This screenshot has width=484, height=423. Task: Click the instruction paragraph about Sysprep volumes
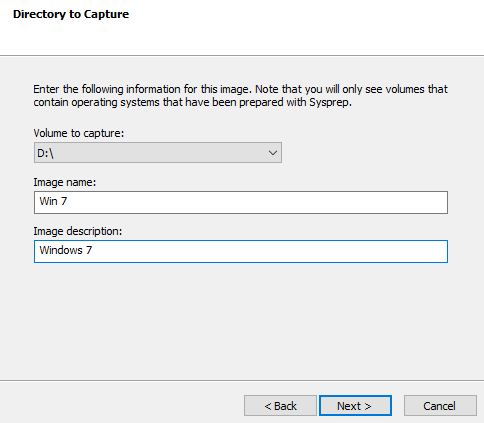point(240,96)
